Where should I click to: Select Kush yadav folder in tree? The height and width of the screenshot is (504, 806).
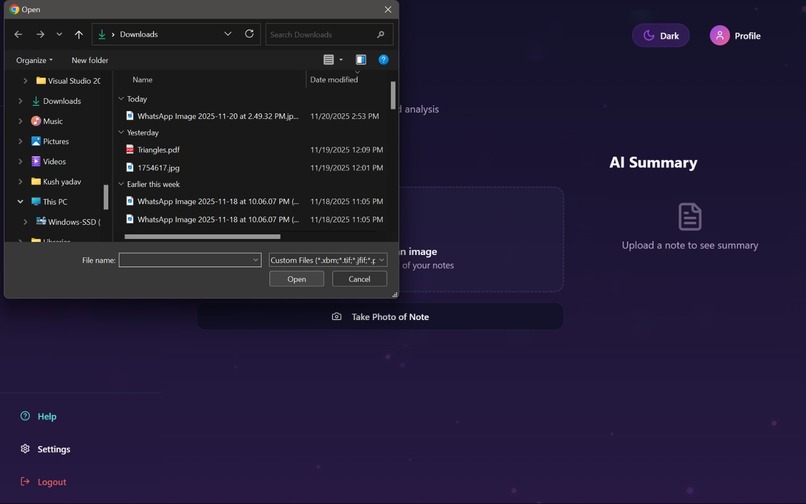pos(56,182)
